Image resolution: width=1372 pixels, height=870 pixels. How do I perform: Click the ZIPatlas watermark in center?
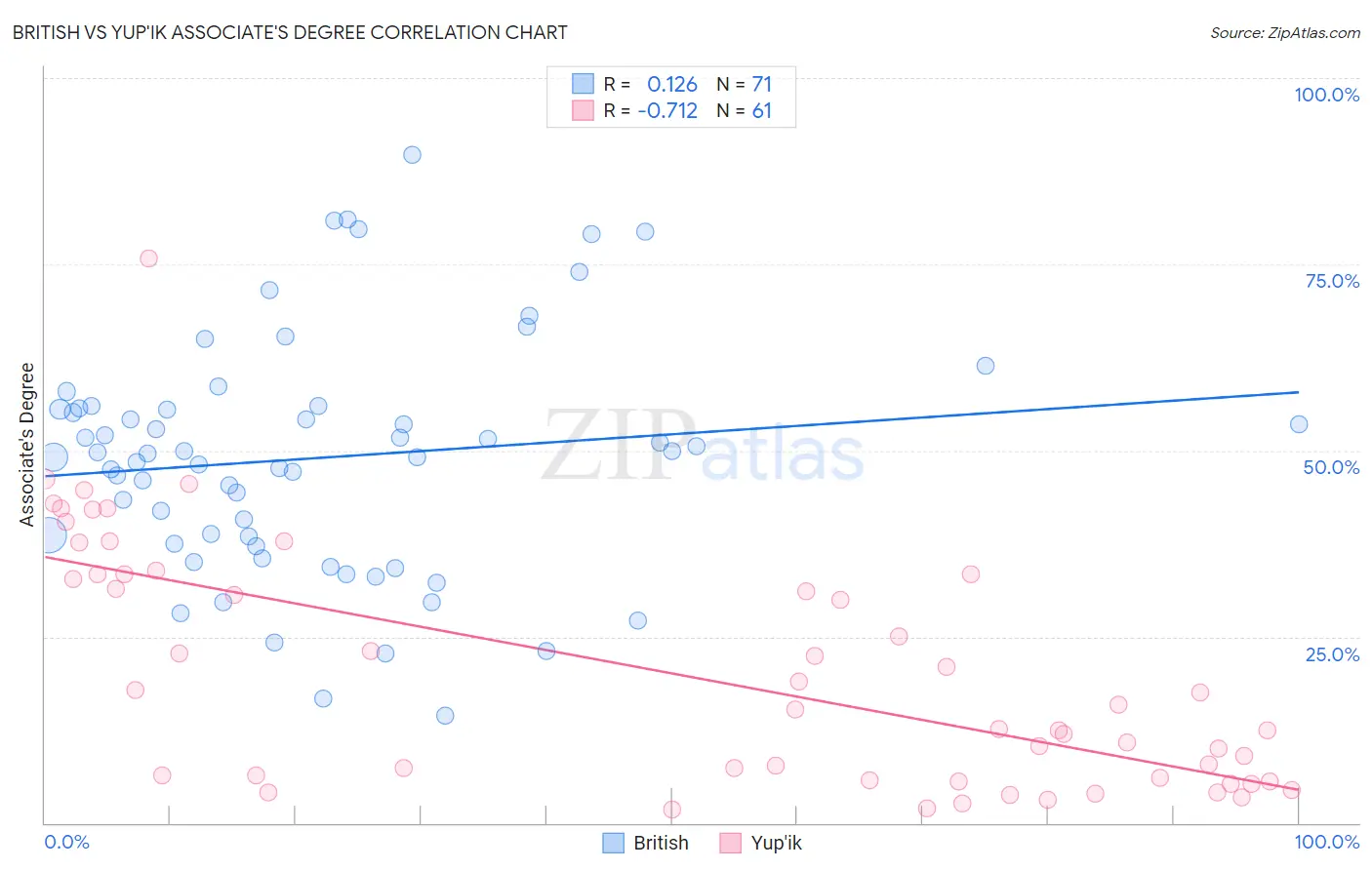(x=703, y=446)
